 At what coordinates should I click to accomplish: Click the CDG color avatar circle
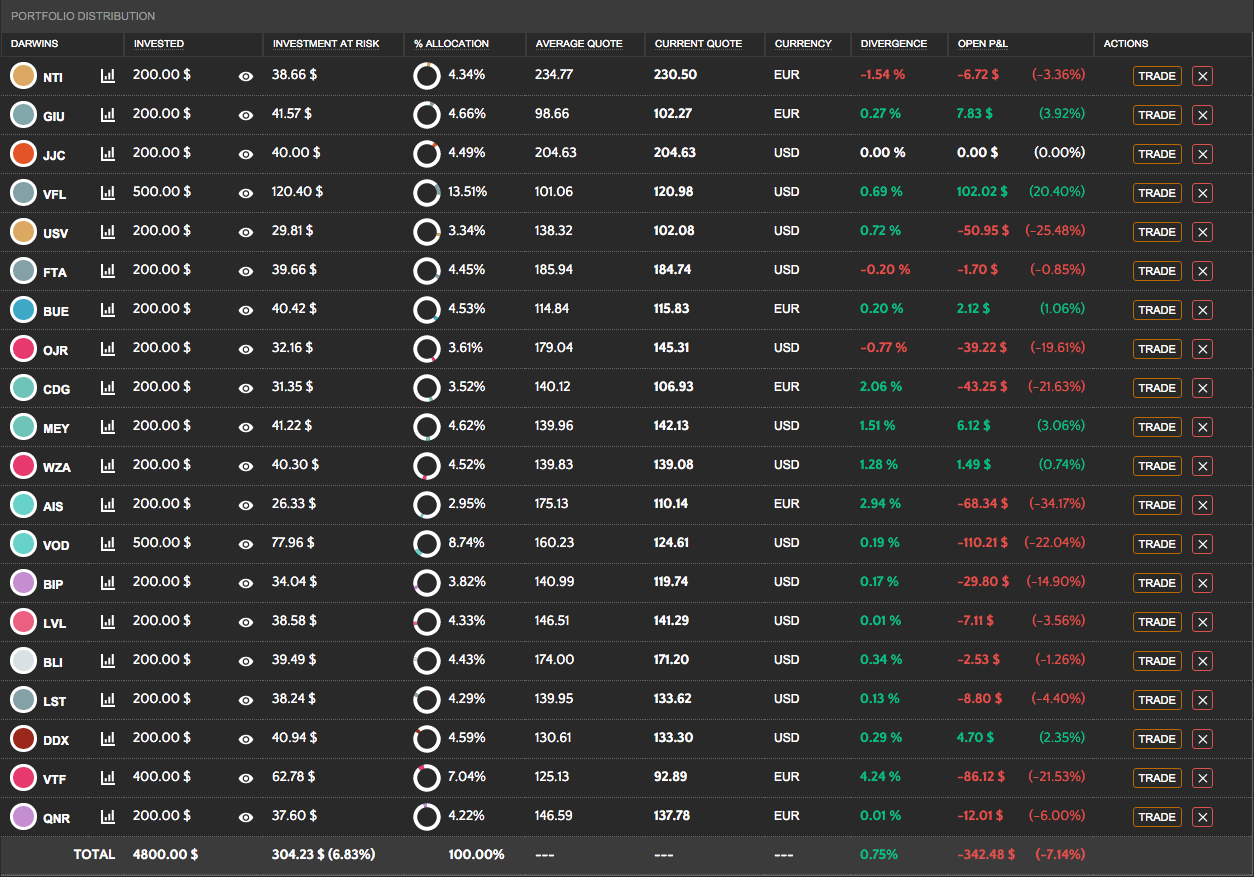(x=23, y=388)
